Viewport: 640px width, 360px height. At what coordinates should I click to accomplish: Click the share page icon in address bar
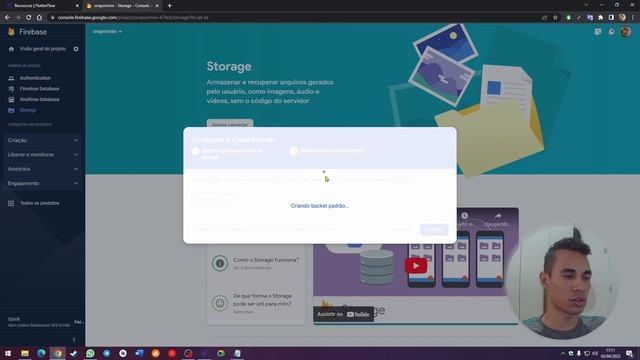point(544,18)
